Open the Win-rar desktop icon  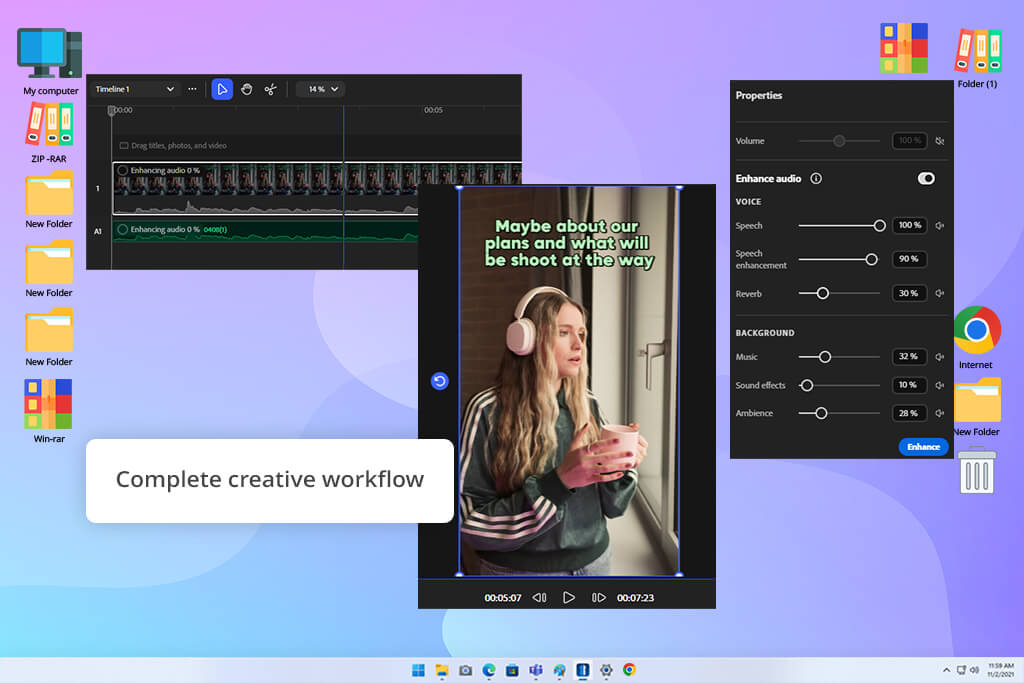click(x=49, y=411)
